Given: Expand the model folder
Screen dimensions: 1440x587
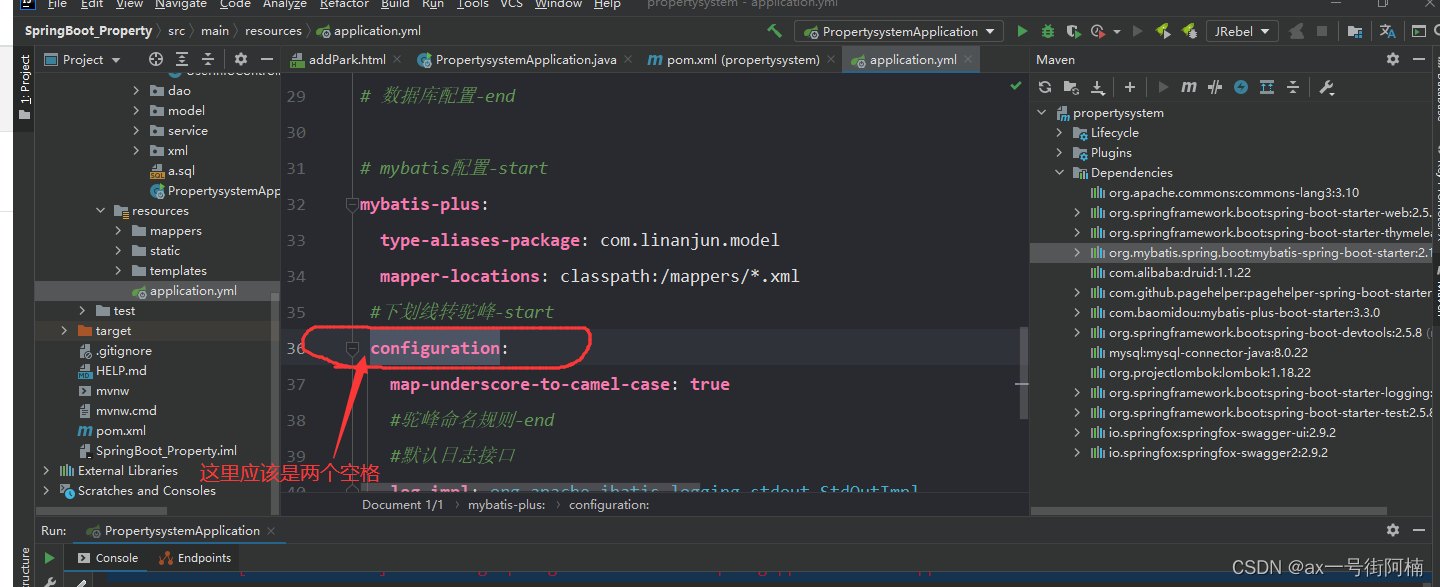Looking at the screenshot, I should [x=137, y=111].
